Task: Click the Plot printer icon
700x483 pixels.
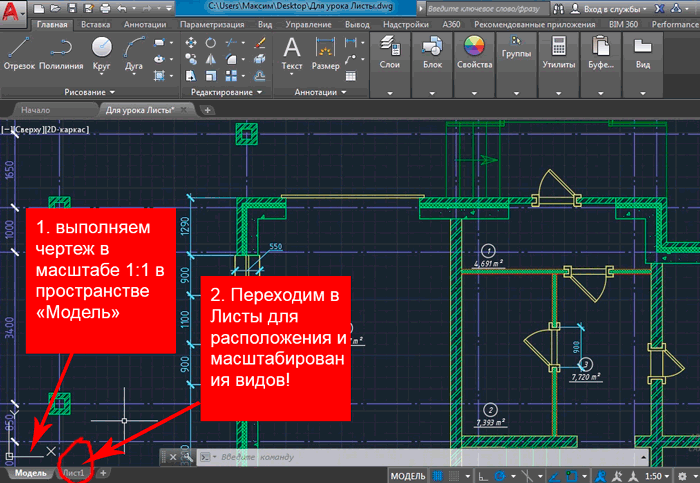Action: click(x=105, y=8)
